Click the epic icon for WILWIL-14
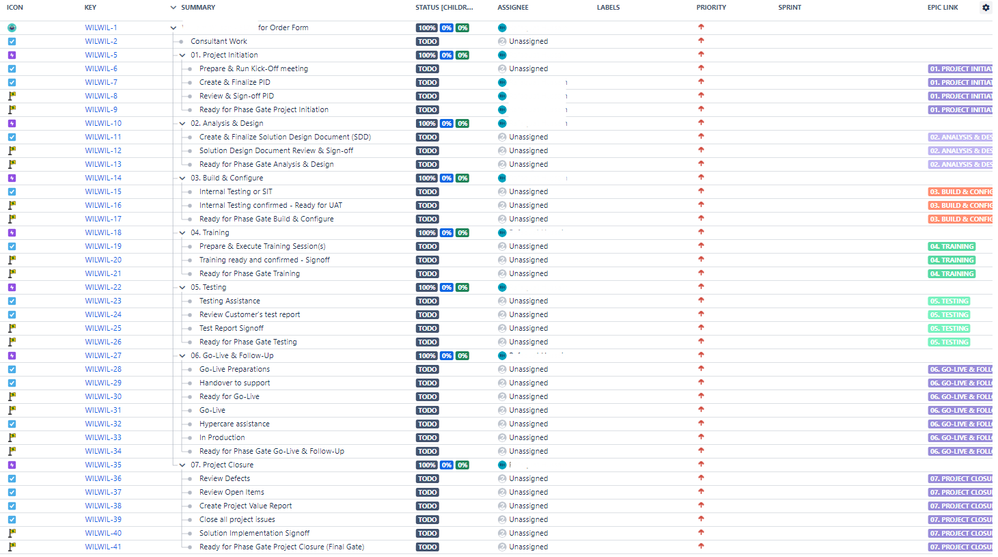 (12, 178)
